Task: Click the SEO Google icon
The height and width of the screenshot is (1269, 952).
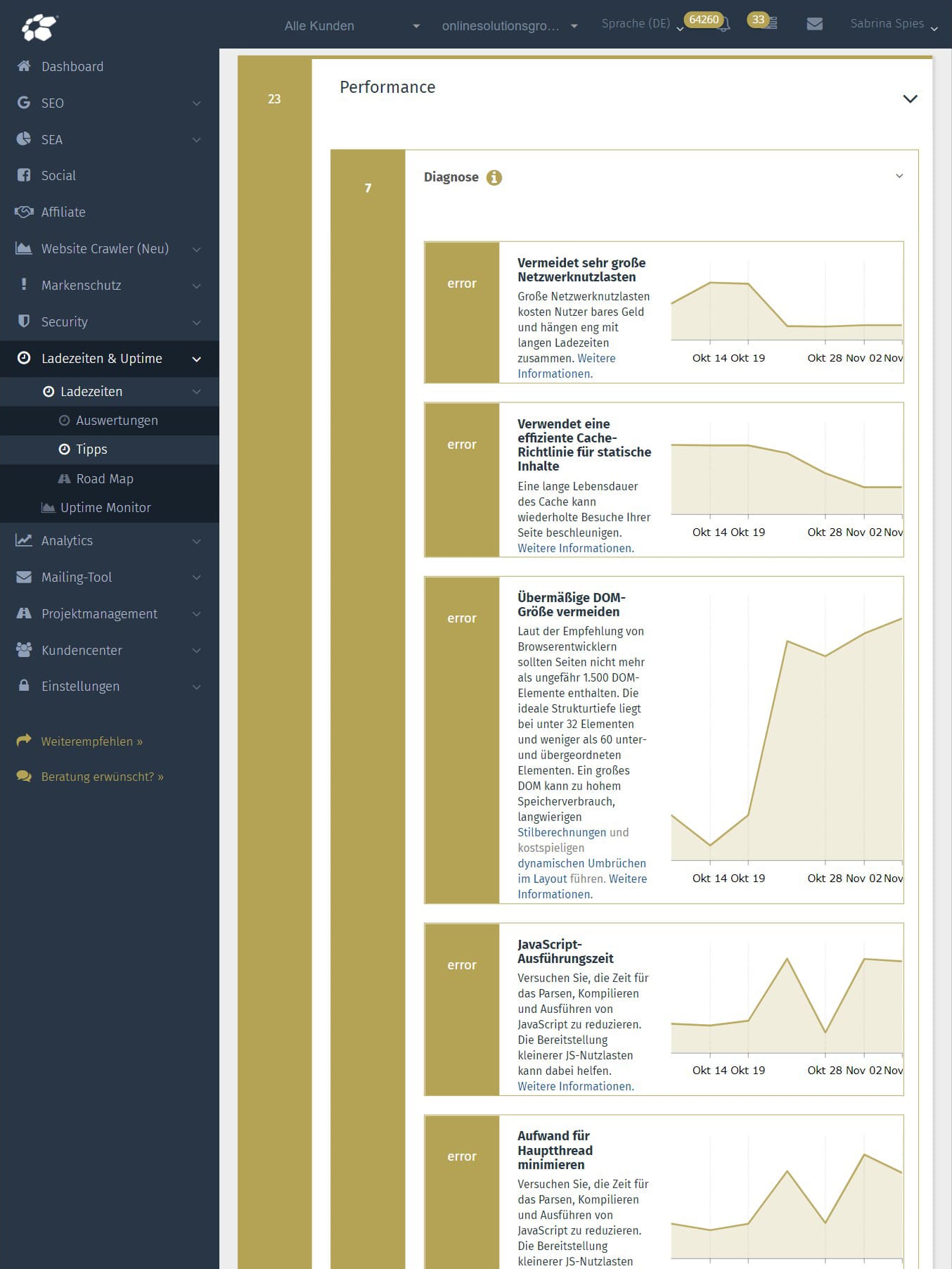Action: coord(24,103)
